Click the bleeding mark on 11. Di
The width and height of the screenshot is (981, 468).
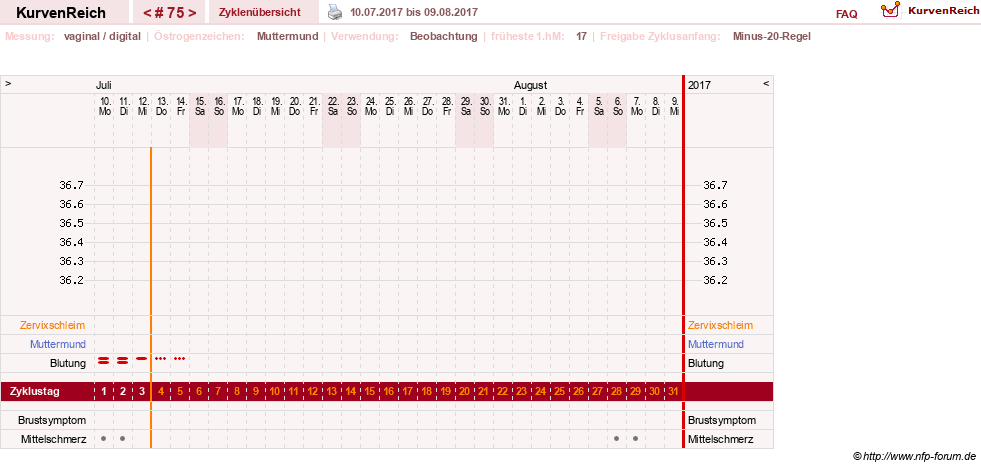123,360
